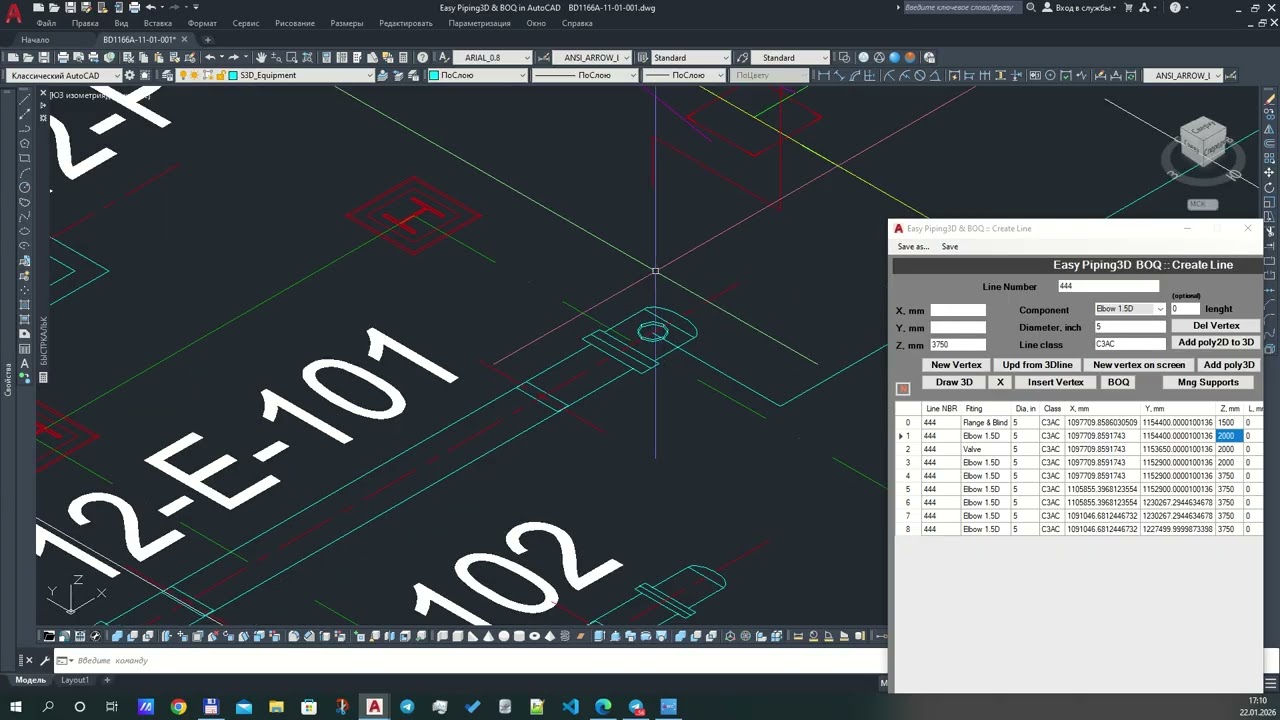1280x720 pixels.
Task: Click the New Vertex button
Action: click(956, 365)
